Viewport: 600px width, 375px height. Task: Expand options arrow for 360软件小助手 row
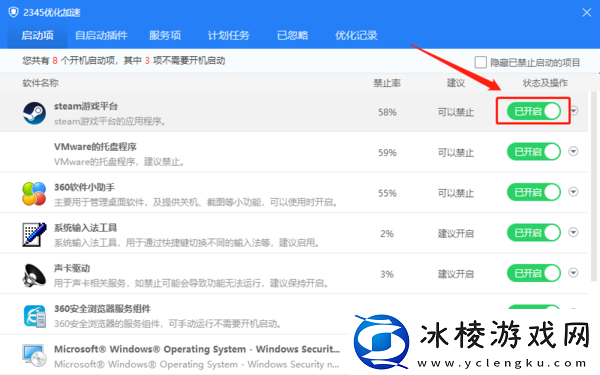click(x=573, y=192)
